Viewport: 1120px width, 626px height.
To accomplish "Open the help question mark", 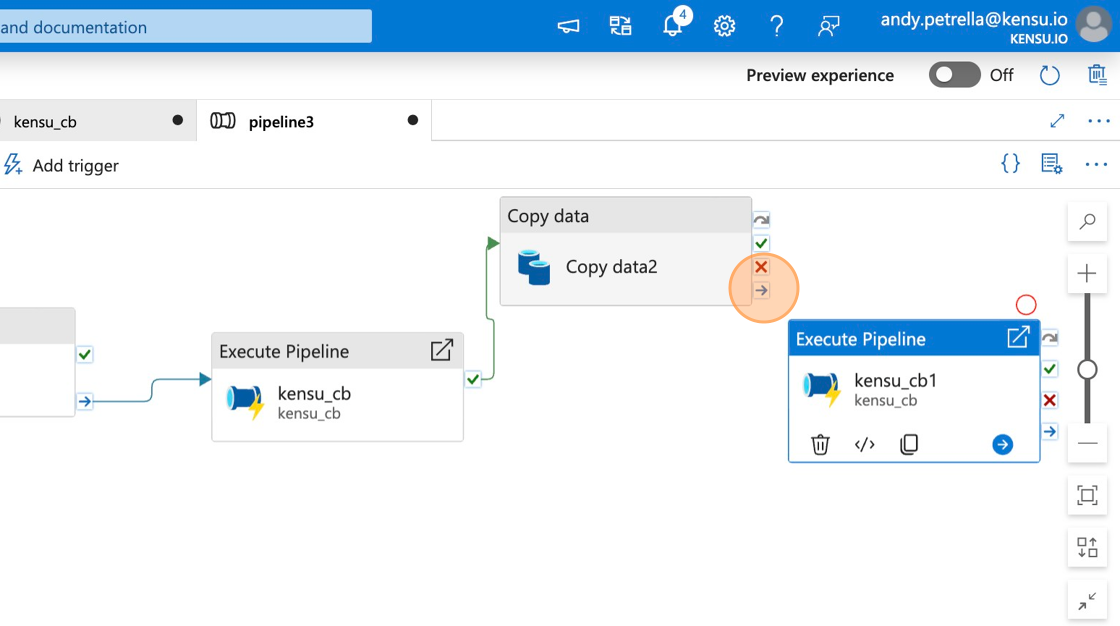I will (x=776, y=26).
